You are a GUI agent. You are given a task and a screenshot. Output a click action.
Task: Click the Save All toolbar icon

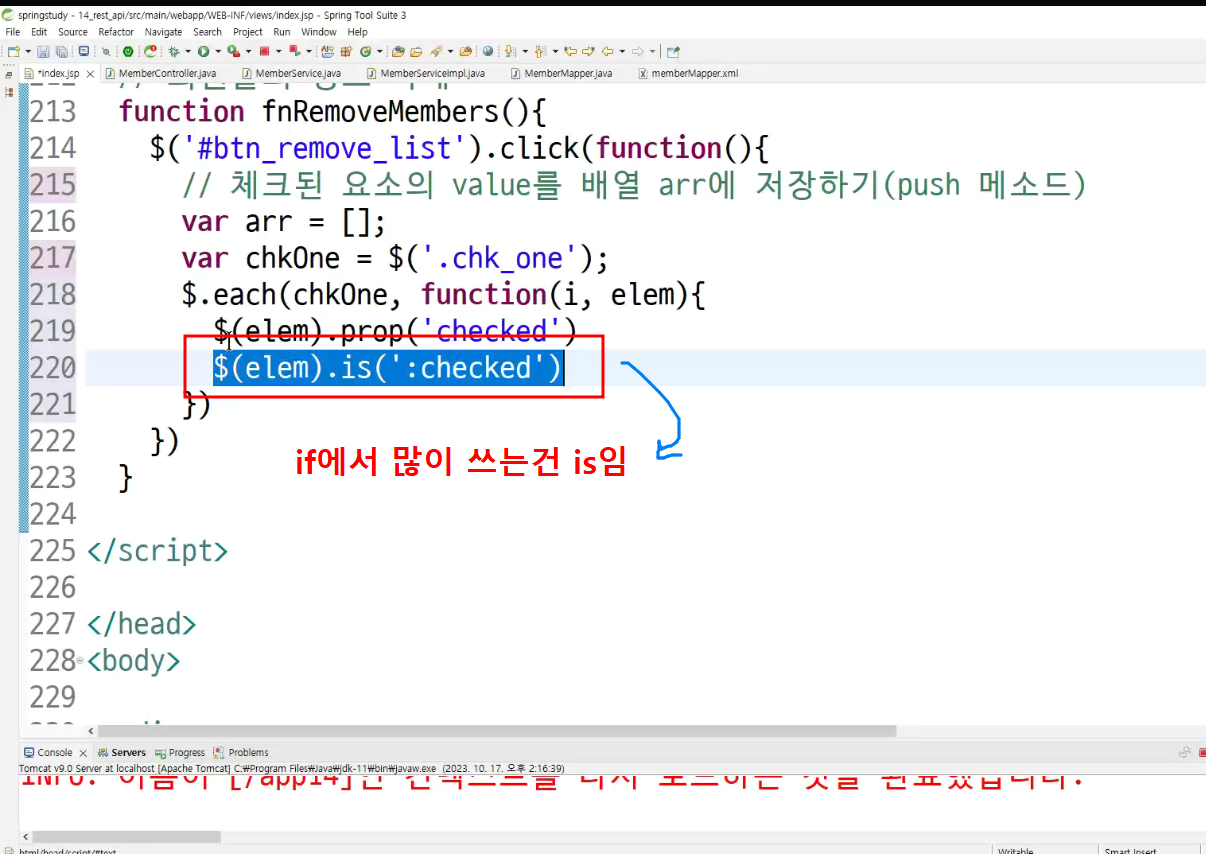coord(61,51)
